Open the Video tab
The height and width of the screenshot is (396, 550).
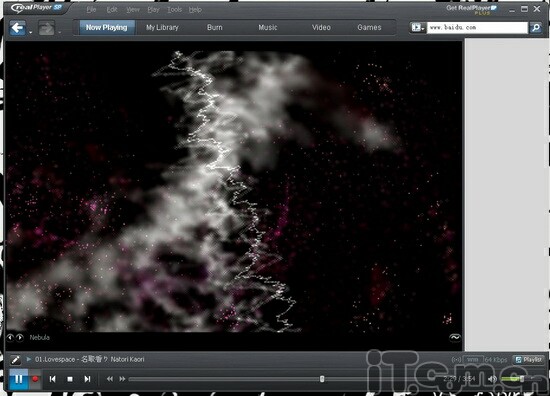coord(321,27)
